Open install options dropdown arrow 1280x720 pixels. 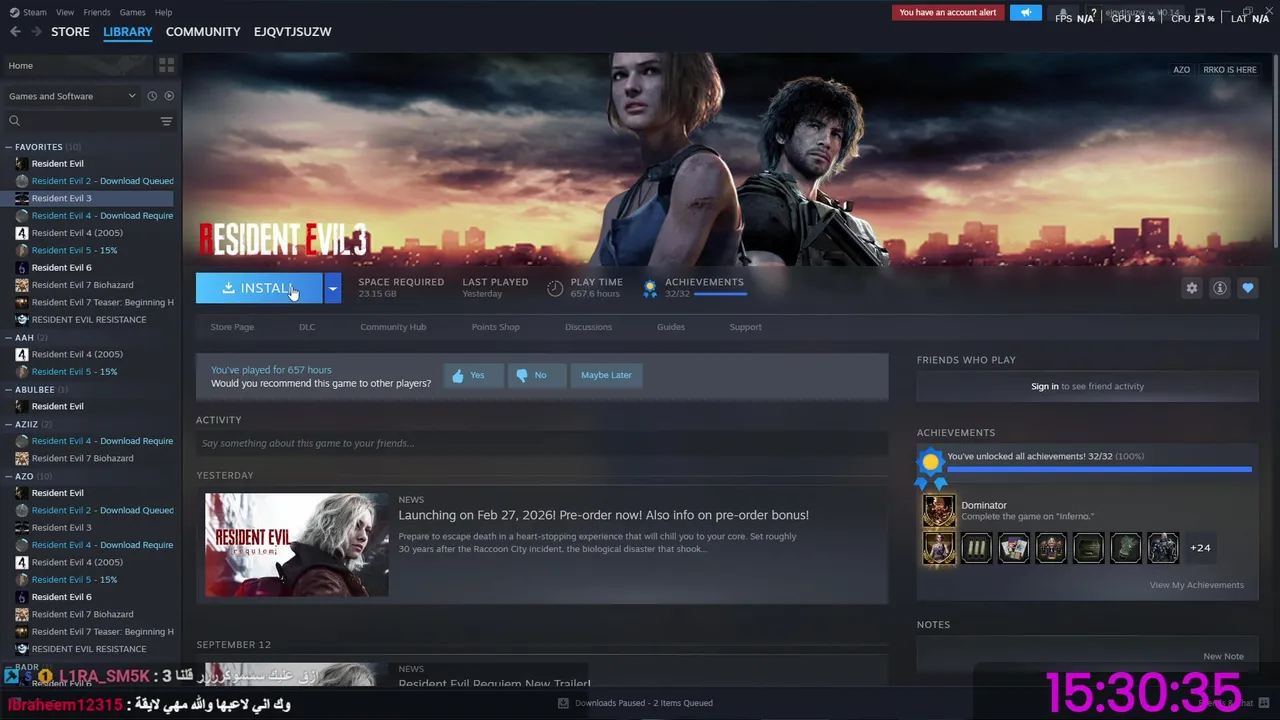tap(332, 288)
